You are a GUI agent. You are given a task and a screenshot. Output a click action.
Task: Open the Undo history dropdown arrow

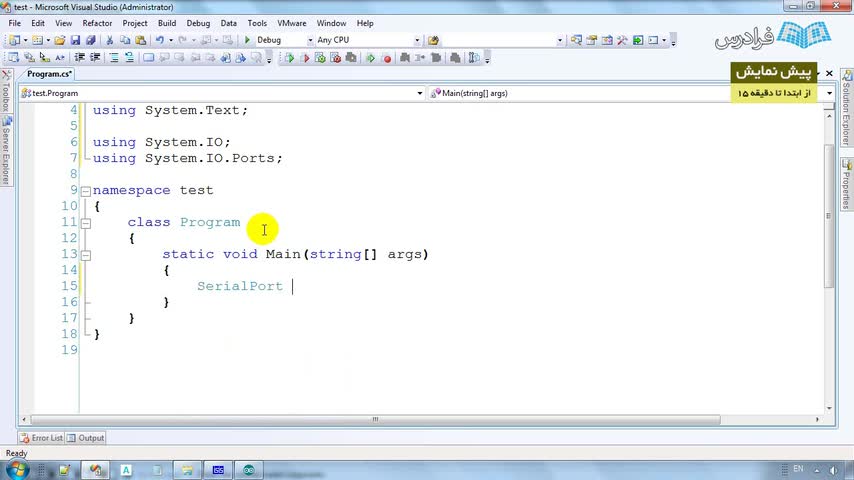coord(170,40)
